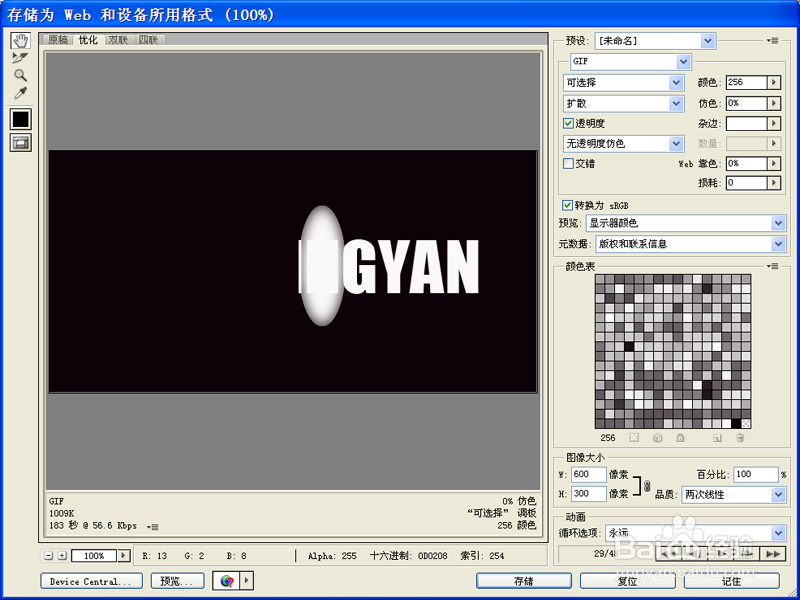Click the Toggle Slices Visibility button
The width and height of the screenshot is (800, 600).
[19, 145]
